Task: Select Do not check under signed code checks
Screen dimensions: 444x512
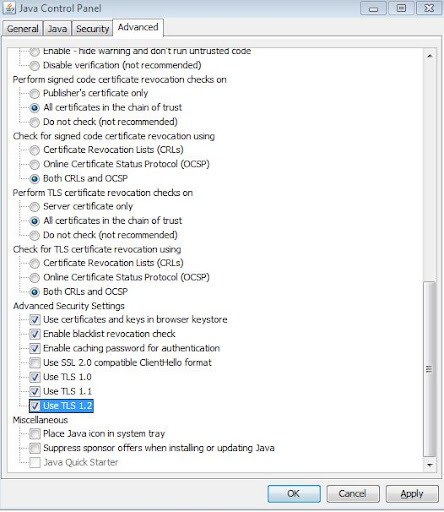Action: click(x=34, y=122)
